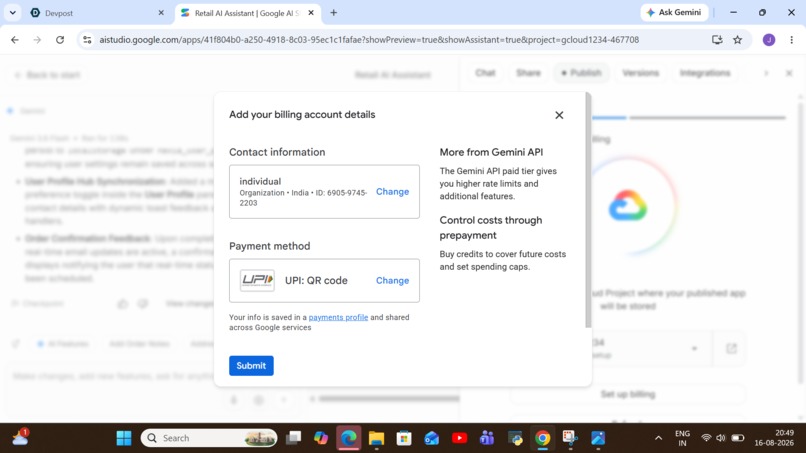Open Snipping Tool from taskbar
The height and width of the screenshot is (453, 806).
(570, 438)
